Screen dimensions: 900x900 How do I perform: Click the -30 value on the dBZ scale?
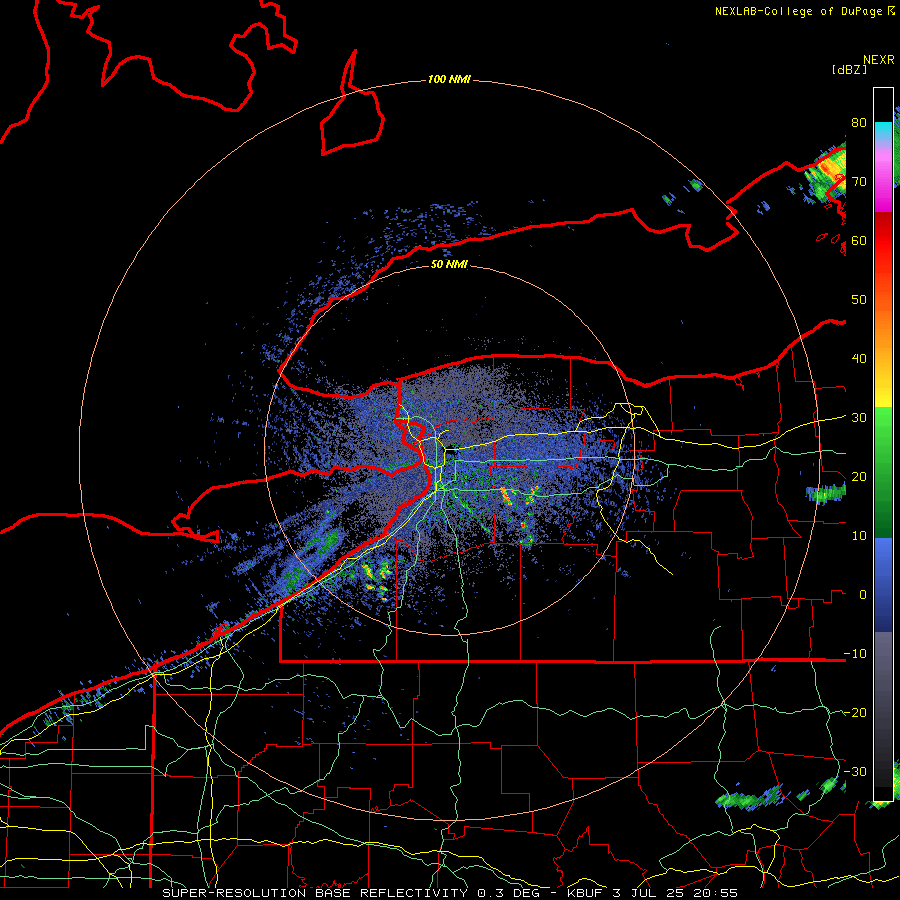(x=855, y=771)
